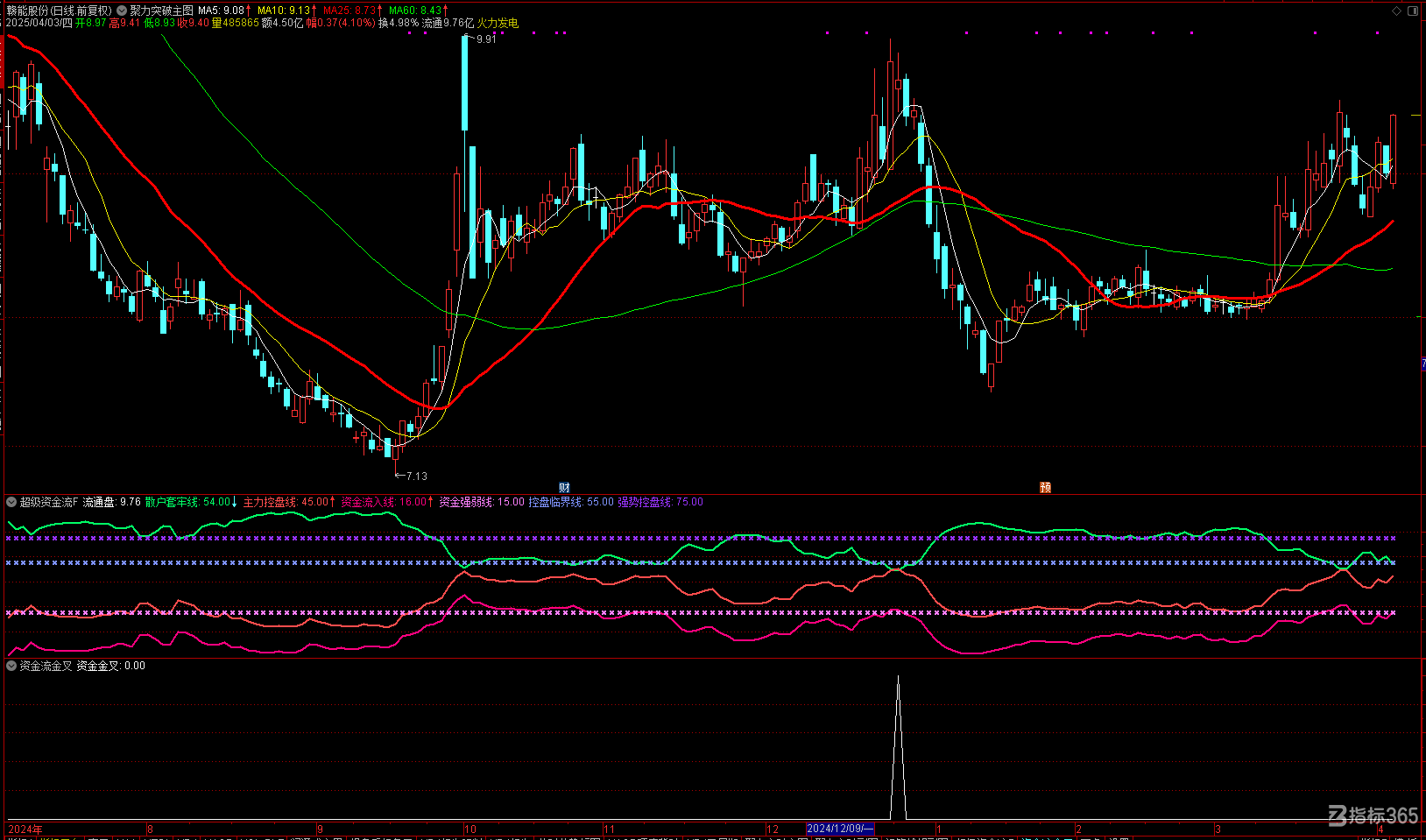
Task: Click the highlighted 2024/12/09 date marker
Action: pyautogui.click(x=840, y=829)
